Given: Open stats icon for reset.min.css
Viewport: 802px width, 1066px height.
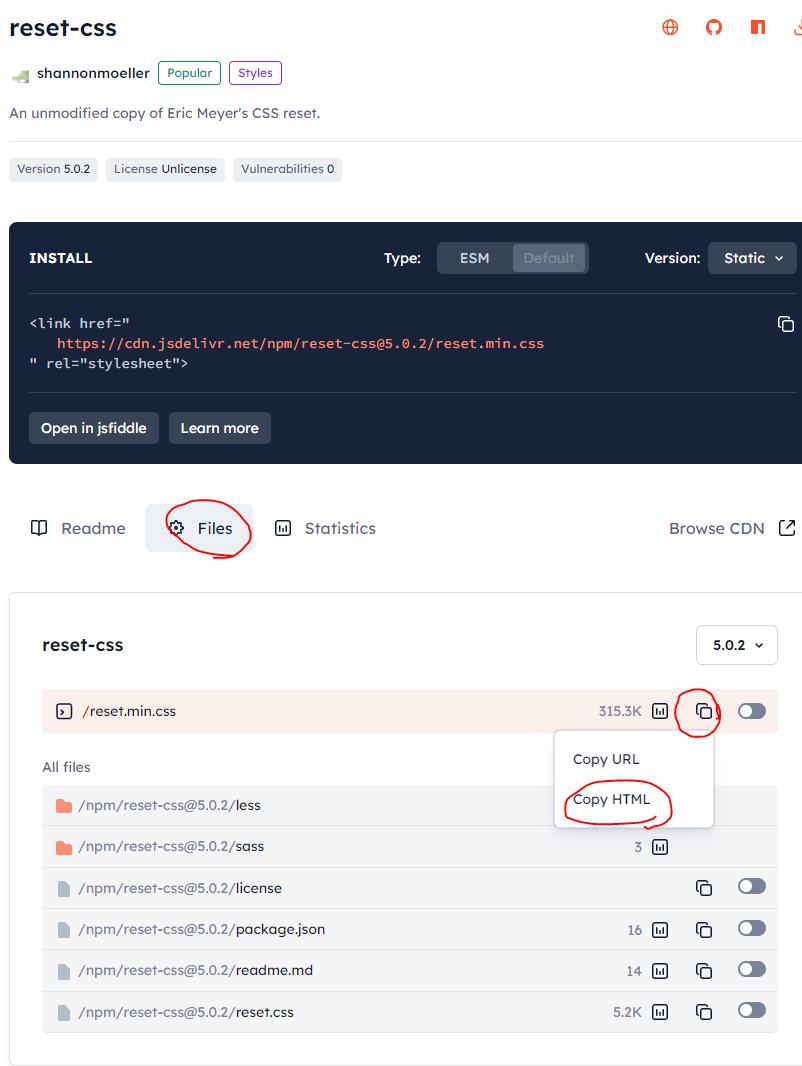Looking at the screenshot, I should pos(660,711).
